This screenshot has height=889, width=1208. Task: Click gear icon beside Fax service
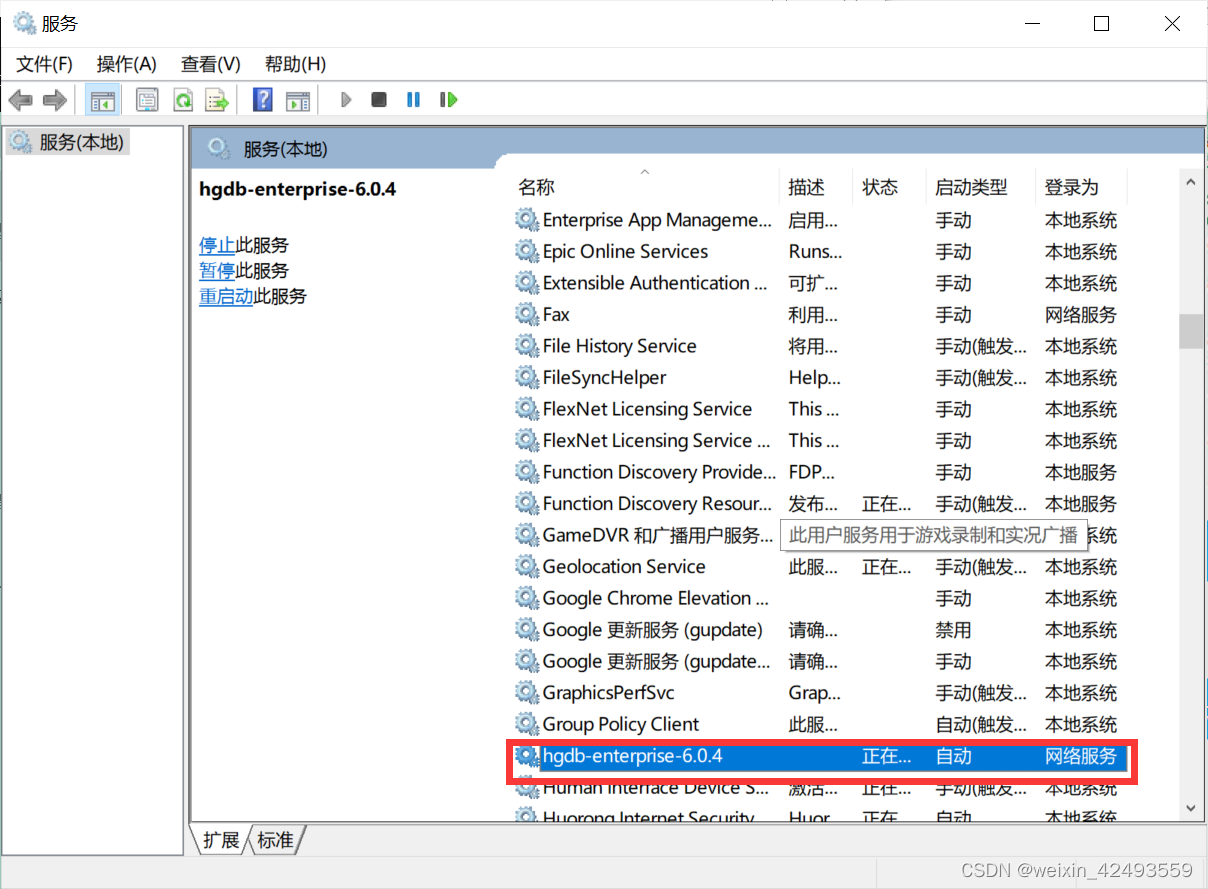tap(527, 314)
